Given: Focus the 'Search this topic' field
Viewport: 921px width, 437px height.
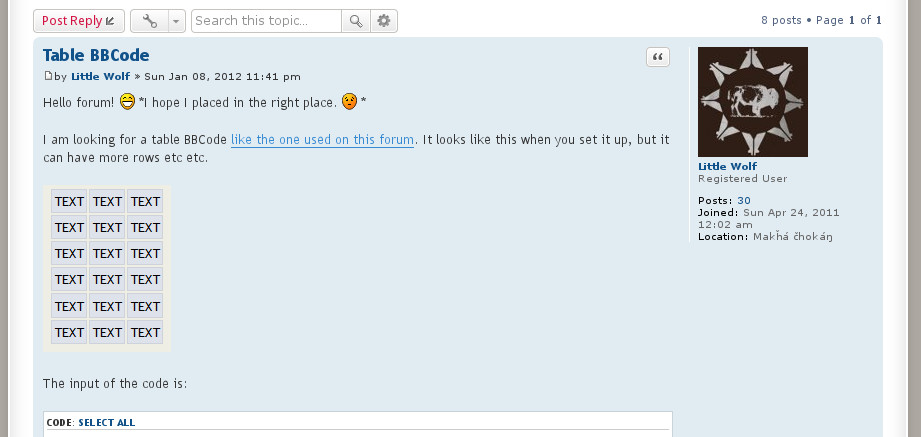Looking at the screenshot, I should [267, 21].
